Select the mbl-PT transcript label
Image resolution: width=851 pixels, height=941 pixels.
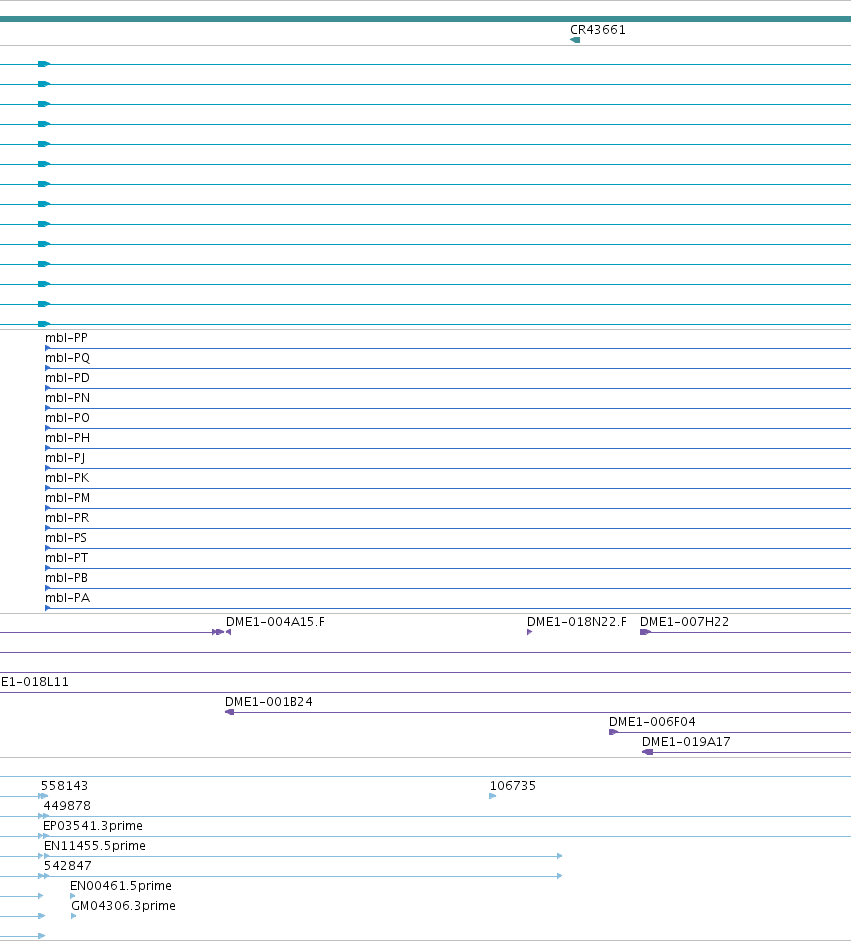tap(67, 558)
